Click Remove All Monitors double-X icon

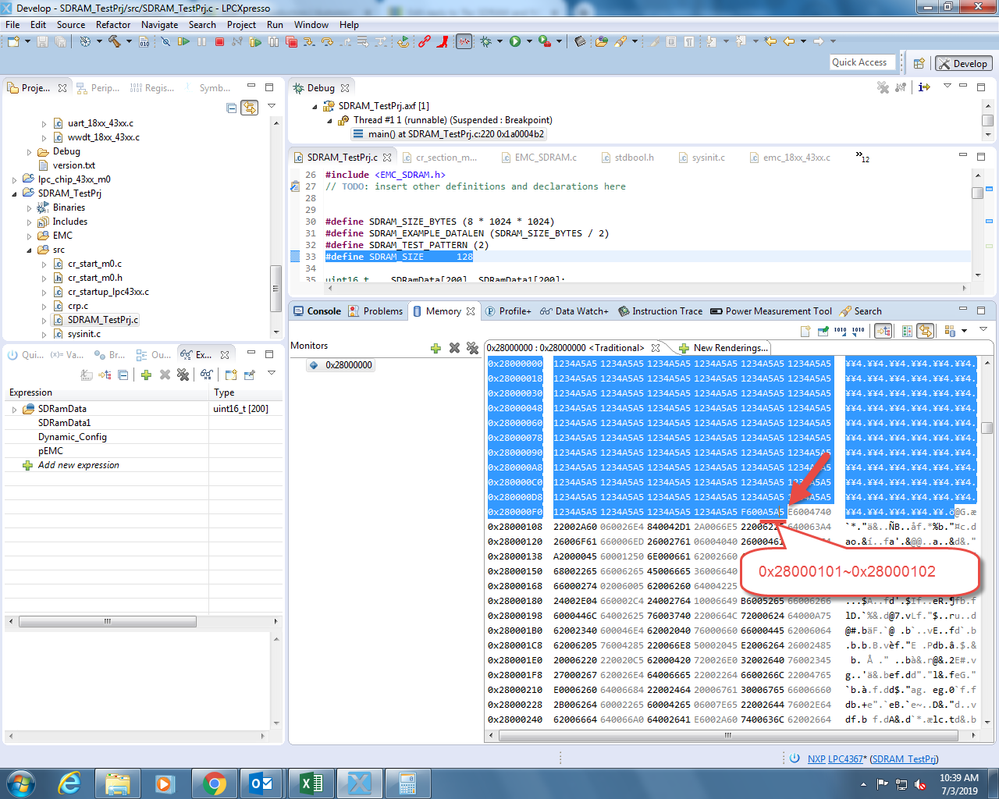point(472,348)
